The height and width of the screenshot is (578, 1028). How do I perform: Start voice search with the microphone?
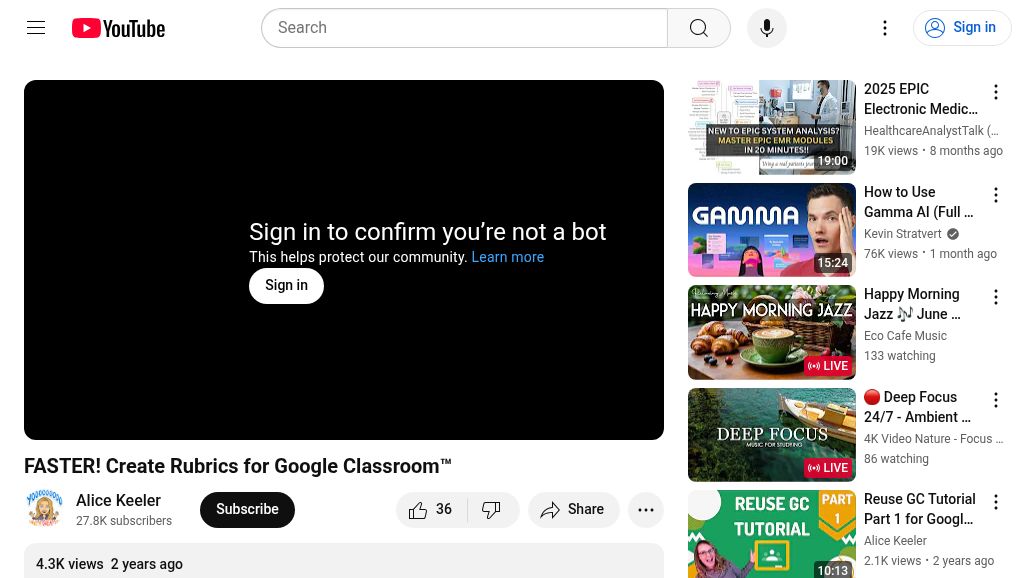coord(766,28)
